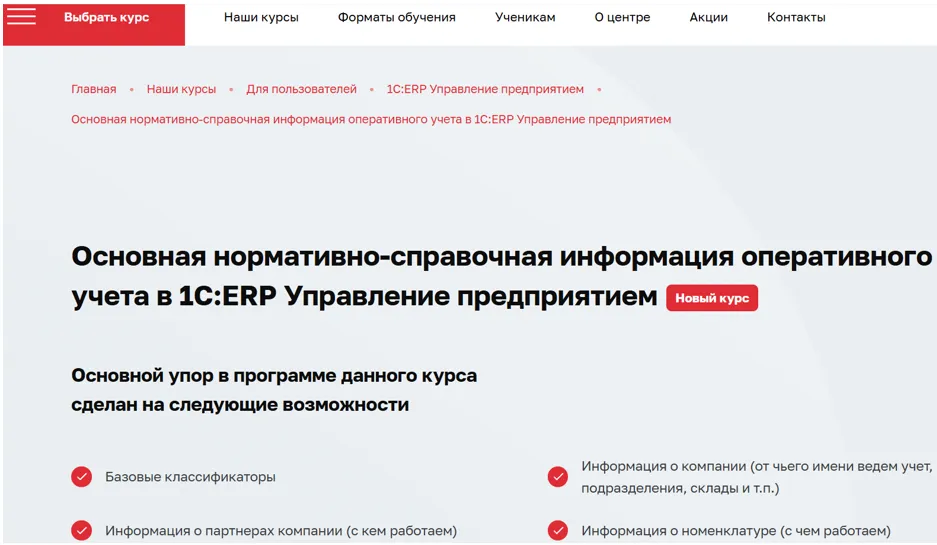Click the red "Выбрать курс" button
Viewport: 937px width, 545px height.
106,18
